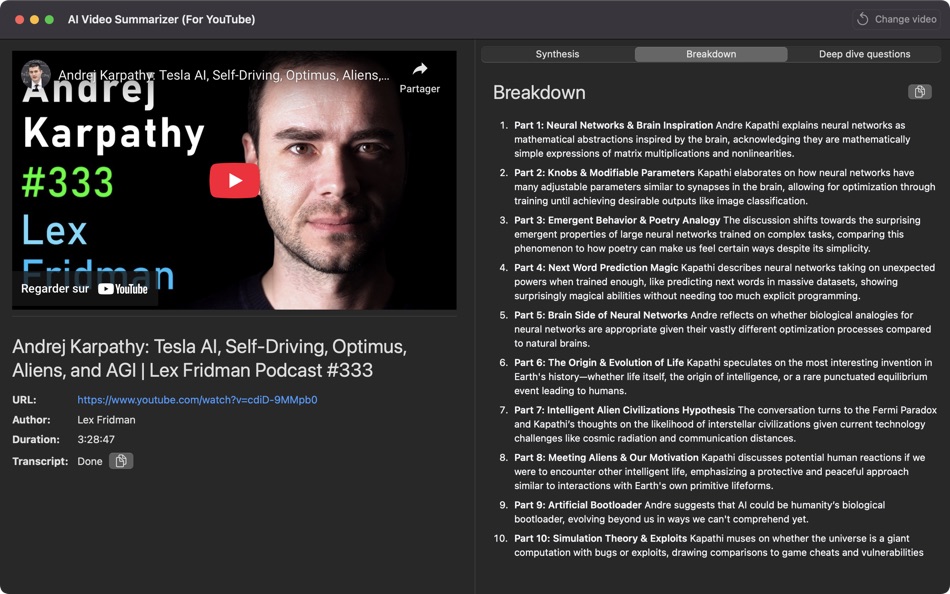Switch to the Synthesis tab
Image resolution: width=950 pixels, height=594 pixels.
coord(557,54)
